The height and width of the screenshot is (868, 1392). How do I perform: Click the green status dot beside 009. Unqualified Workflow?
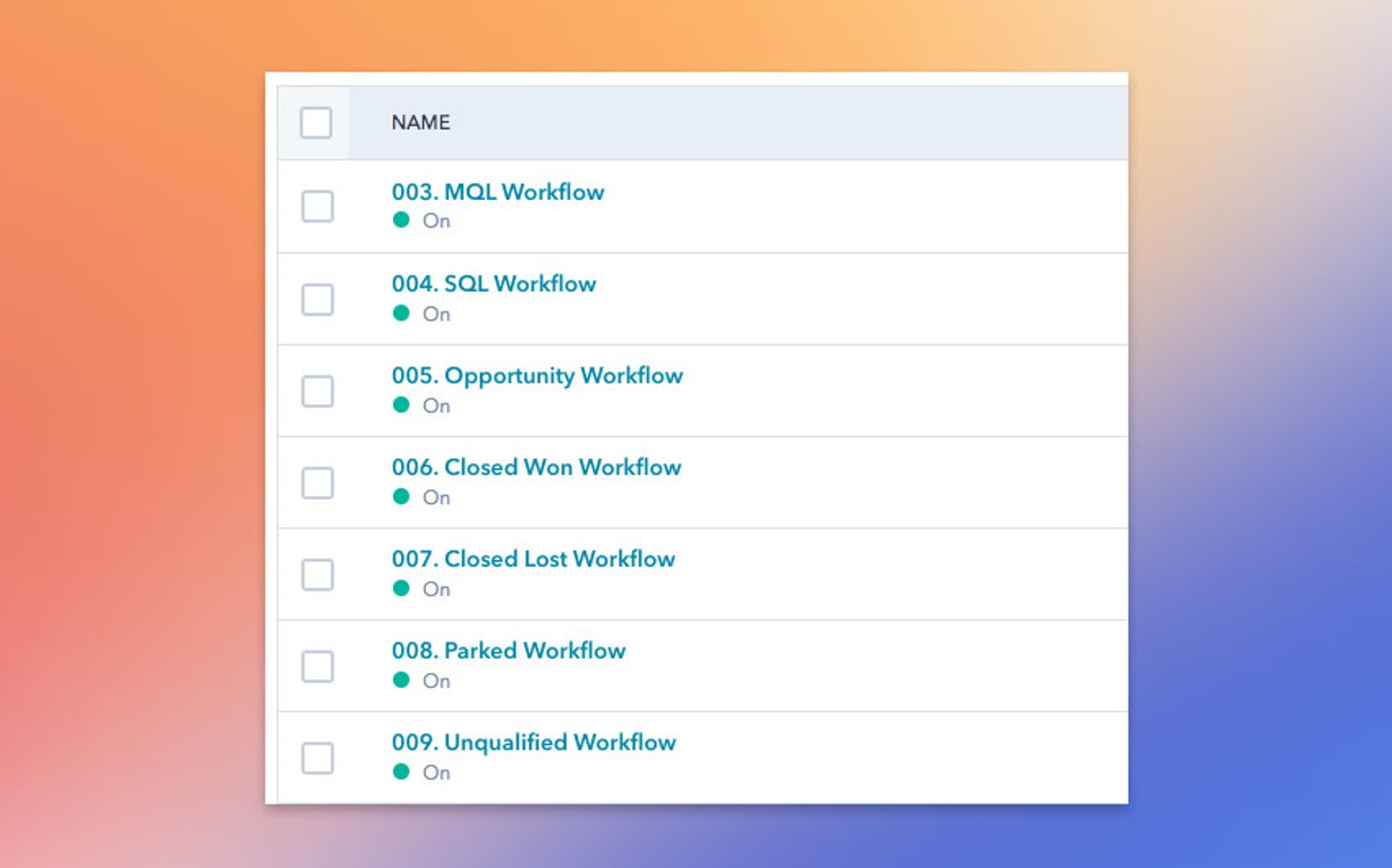pyautogui.click(x=400, y=771)
